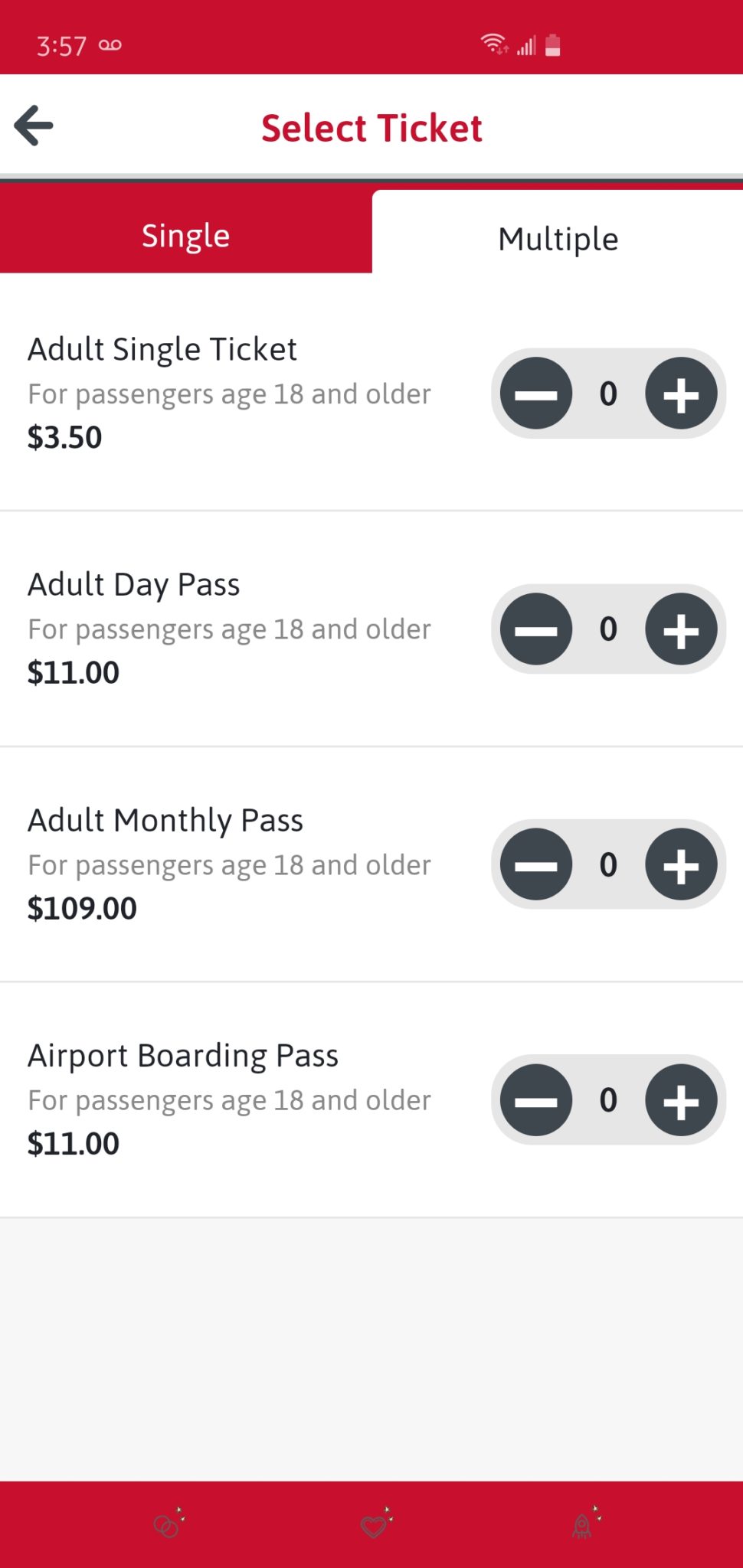
Task: Tap minus for Adult Monthly Pass
Action: (x=536, y=864)
